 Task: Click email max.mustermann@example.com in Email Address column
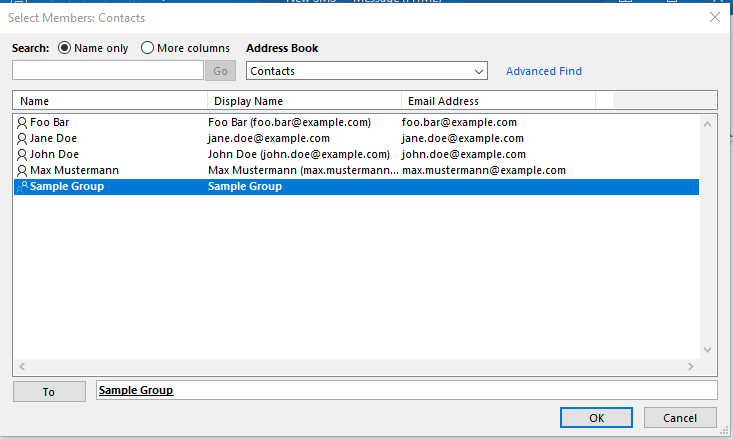pos(484,170)
